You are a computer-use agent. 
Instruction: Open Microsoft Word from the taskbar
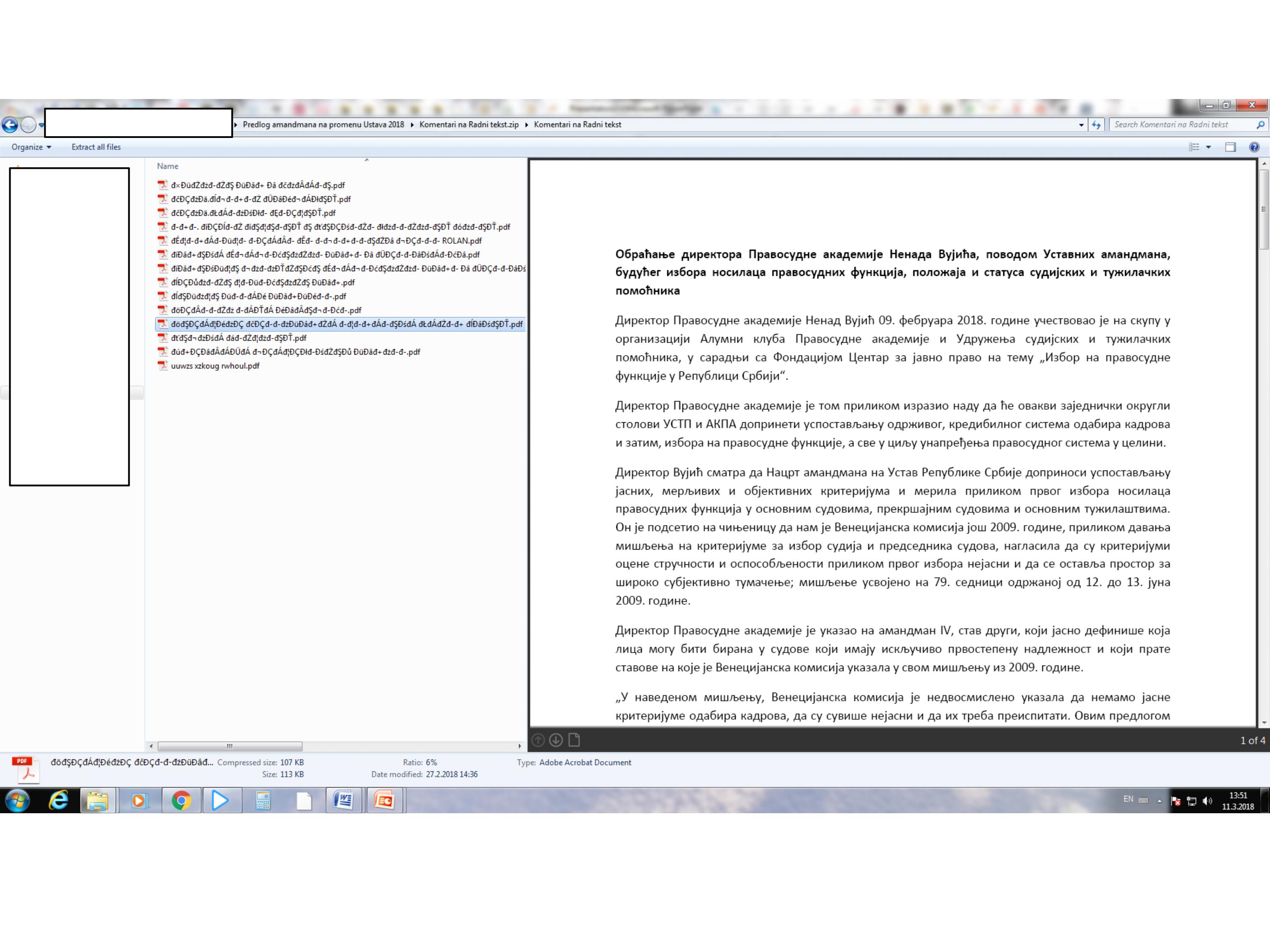click(343, 800)
